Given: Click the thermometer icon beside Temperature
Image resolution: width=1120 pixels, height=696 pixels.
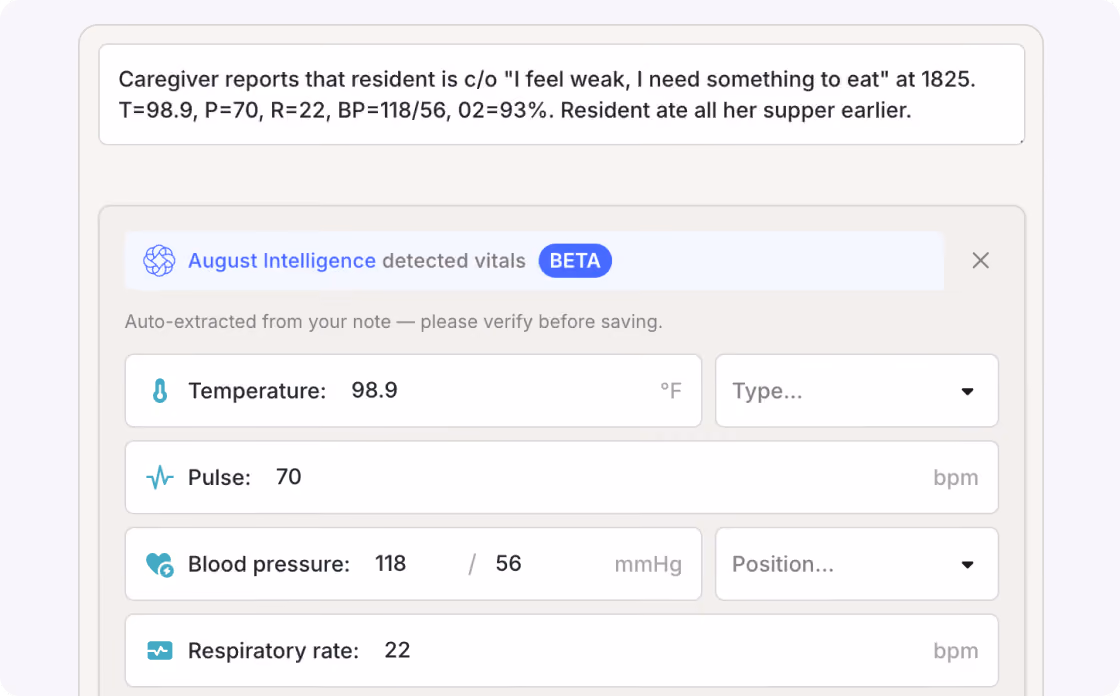Looking at the screenshot, I should 160,391.
